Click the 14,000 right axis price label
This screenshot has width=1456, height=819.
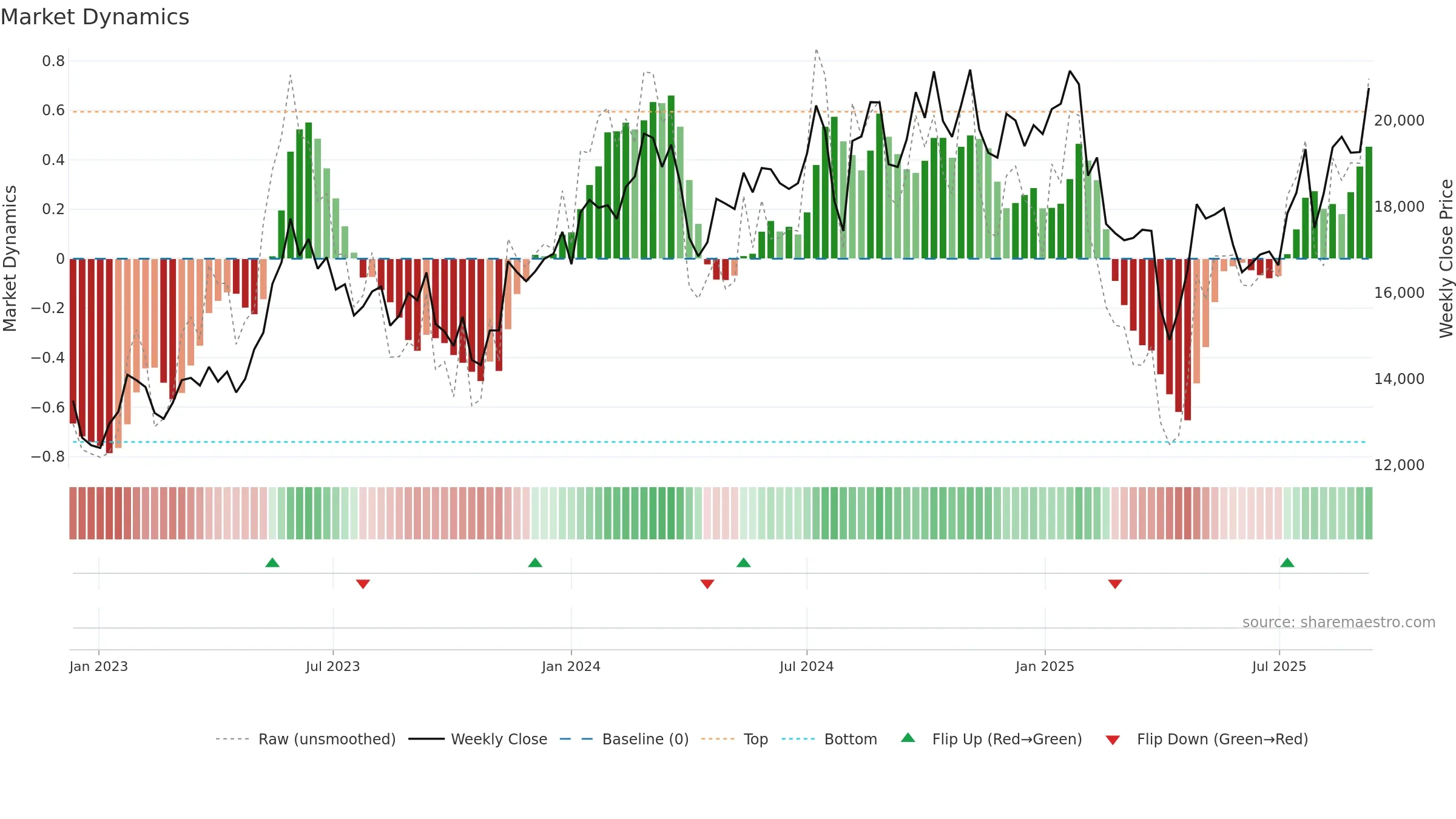[1399, 379]
